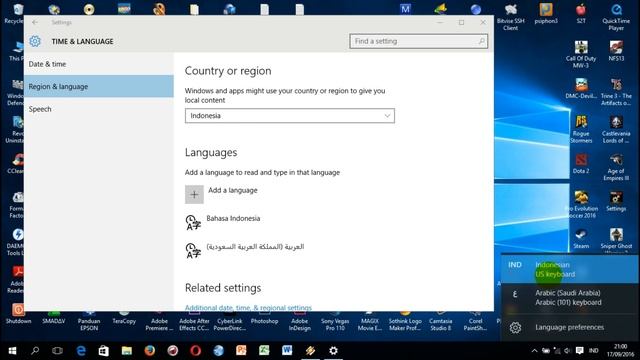Open the Region & language section
This screenshot has height=360, width=640.
pos(98,87)
